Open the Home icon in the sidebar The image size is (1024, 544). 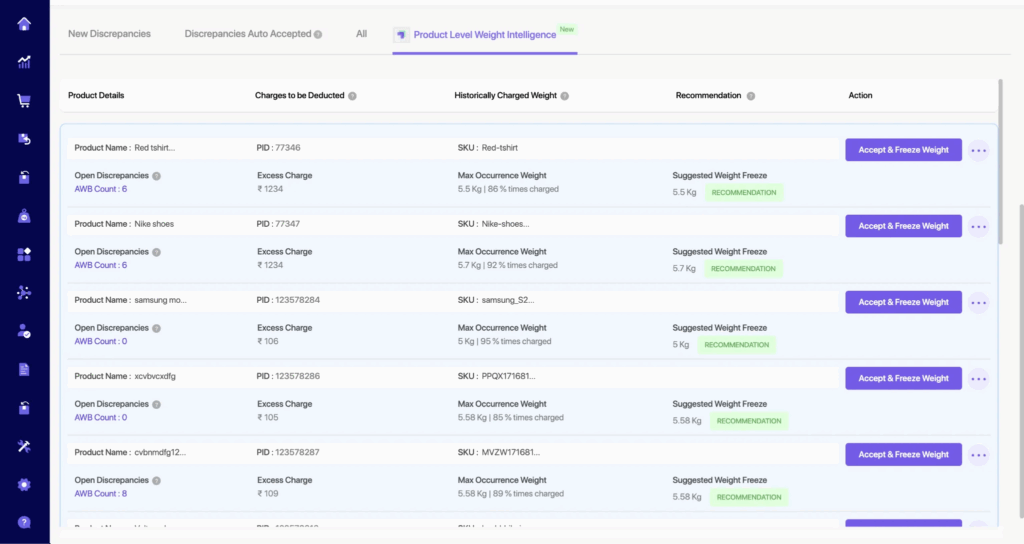[24, 24]
